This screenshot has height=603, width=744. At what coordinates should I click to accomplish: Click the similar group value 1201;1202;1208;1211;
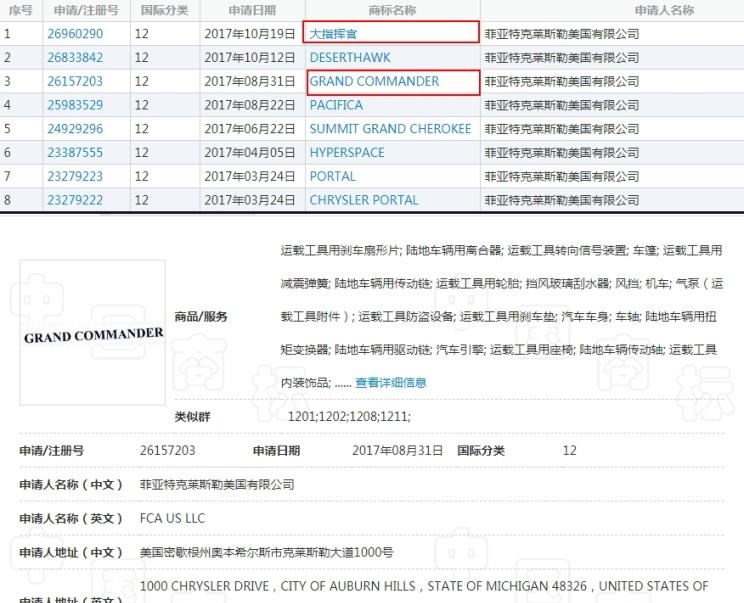tap(349, 417)
